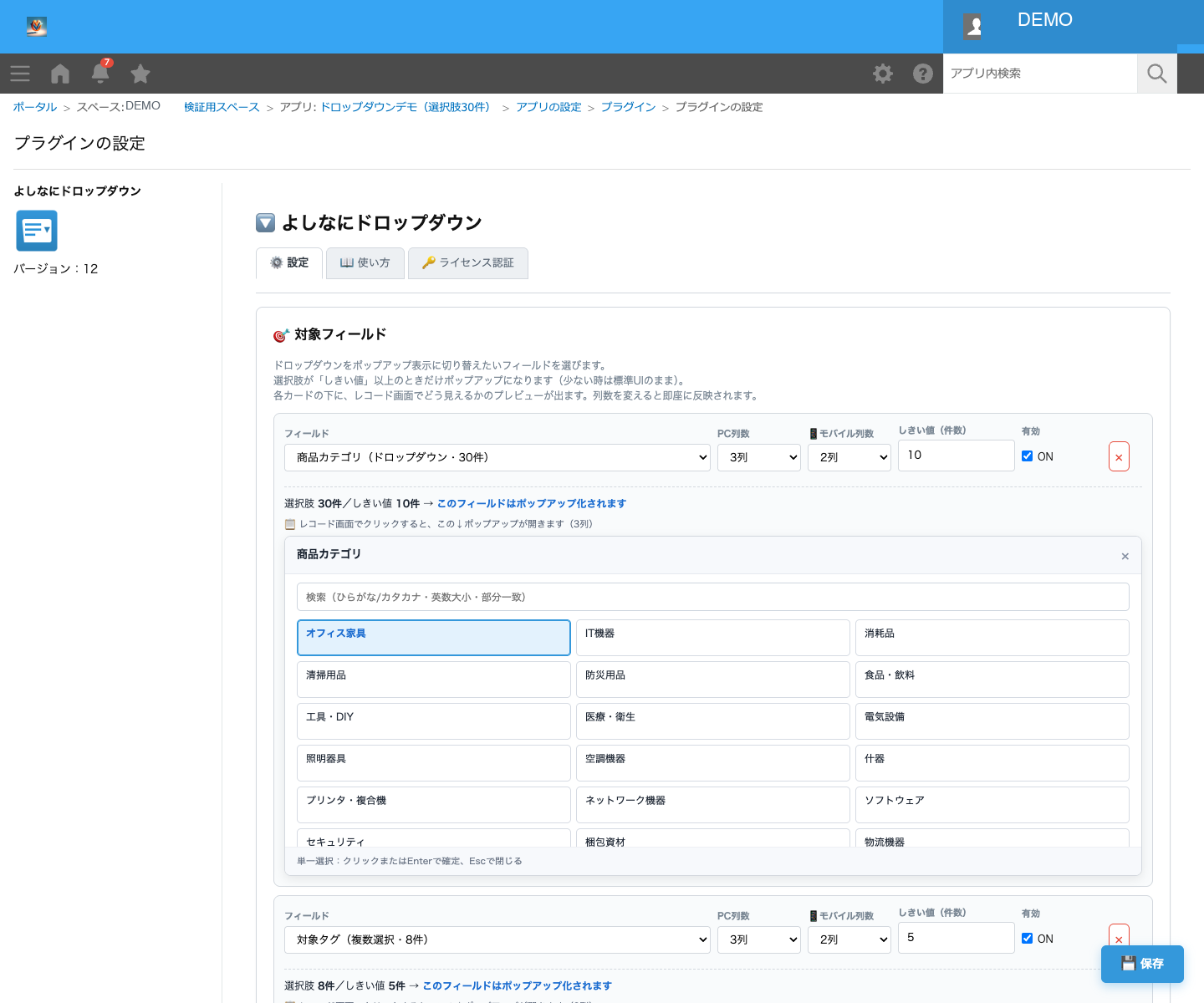This screenshot has width=1204, height=1003.
Task: Open the 商品カテゴリ field dropdown
Action: coord(497,457)
